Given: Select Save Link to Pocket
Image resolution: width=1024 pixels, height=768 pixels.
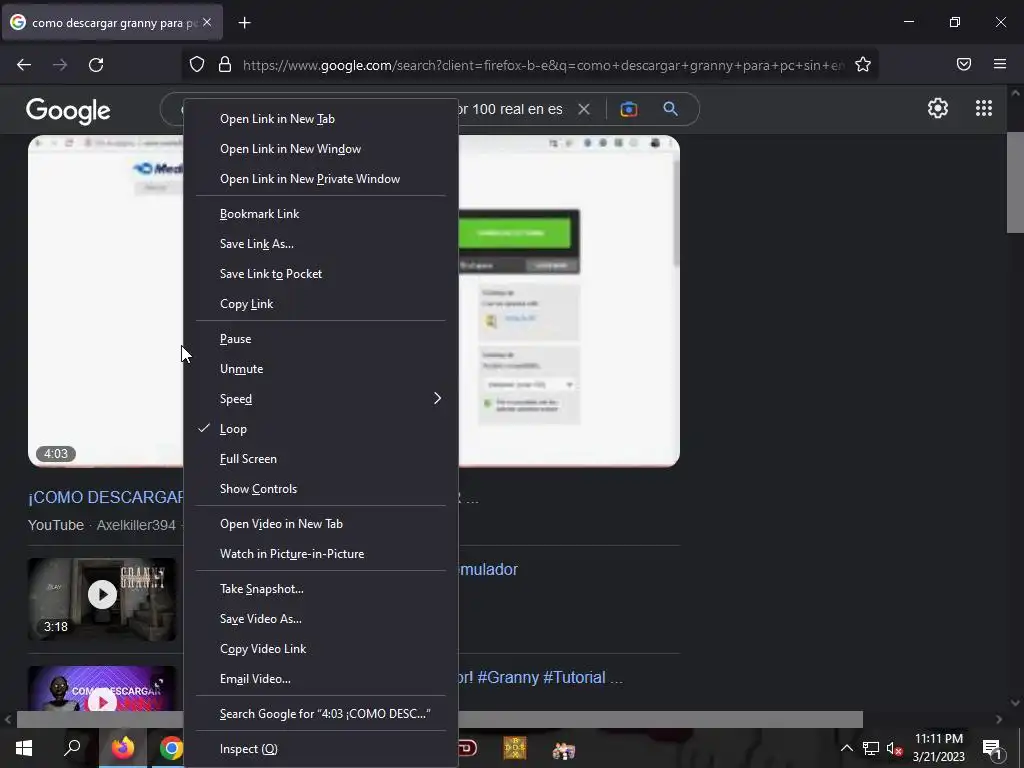Looking at the screenshot, I should coord(321,274).
